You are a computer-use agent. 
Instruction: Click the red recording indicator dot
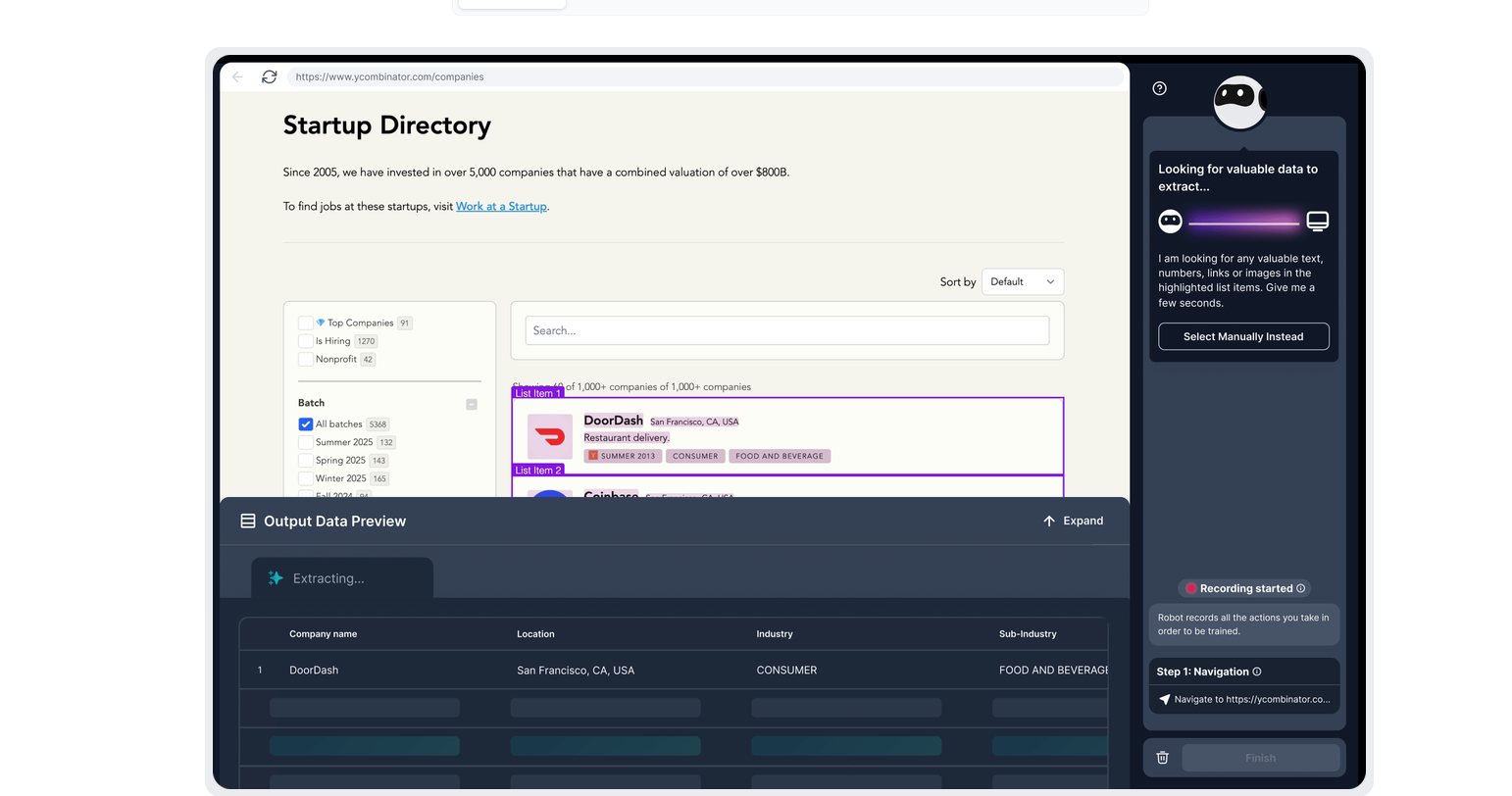click(1190, 588)
